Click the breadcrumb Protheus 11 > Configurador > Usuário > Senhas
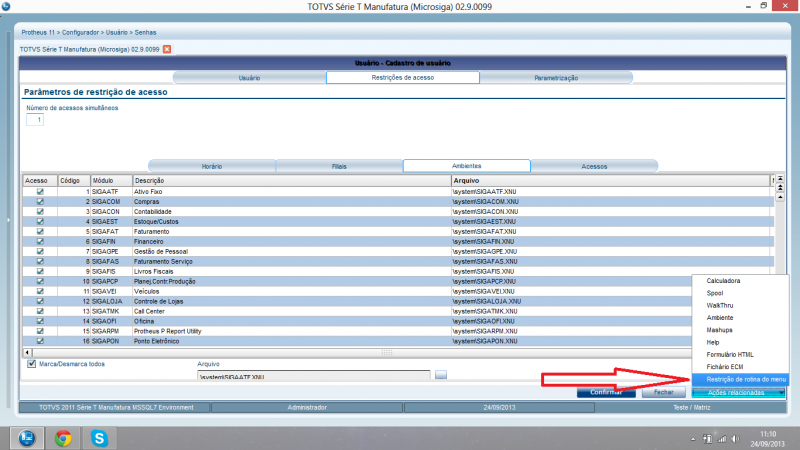 89,32
